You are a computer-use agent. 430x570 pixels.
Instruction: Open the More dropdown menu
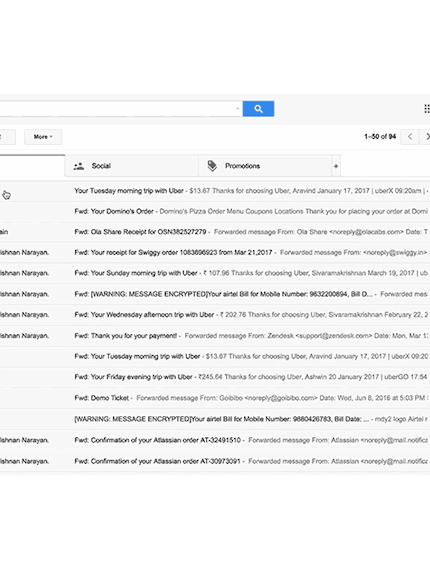(x=43, y=137)
